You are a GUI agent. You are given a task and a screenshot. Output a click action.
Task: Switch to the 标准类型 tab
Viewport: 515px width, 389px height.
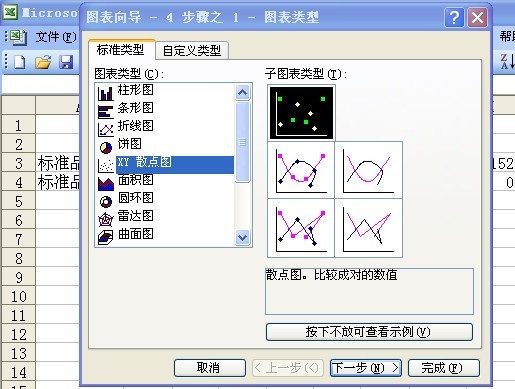[x=120, y=49]
